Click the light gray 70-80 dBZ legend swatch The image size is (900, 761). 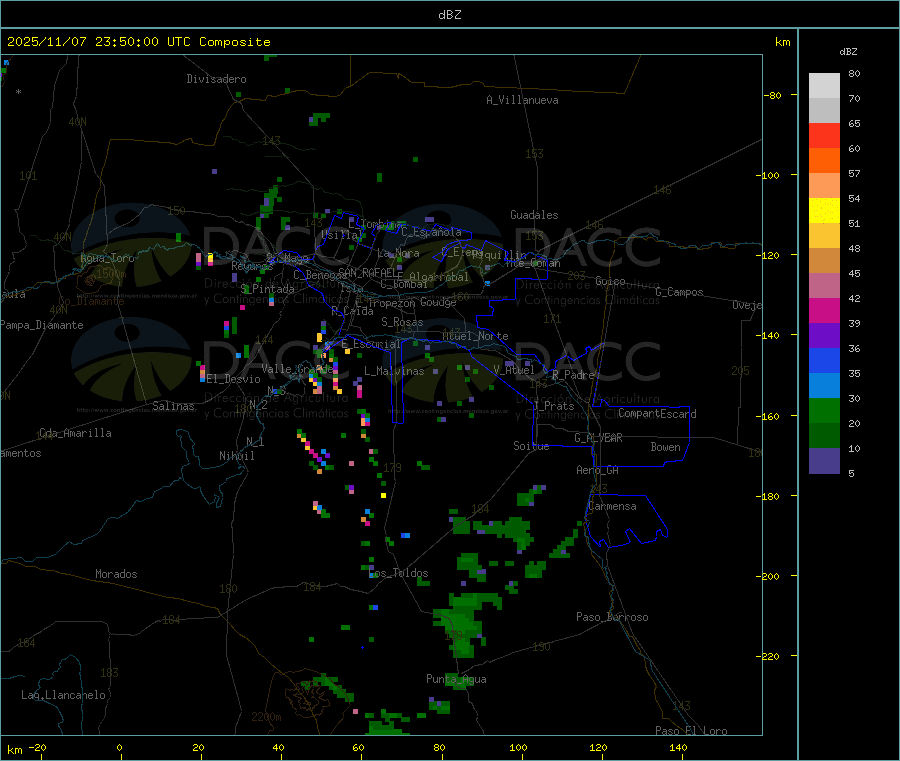click(824, 86)
